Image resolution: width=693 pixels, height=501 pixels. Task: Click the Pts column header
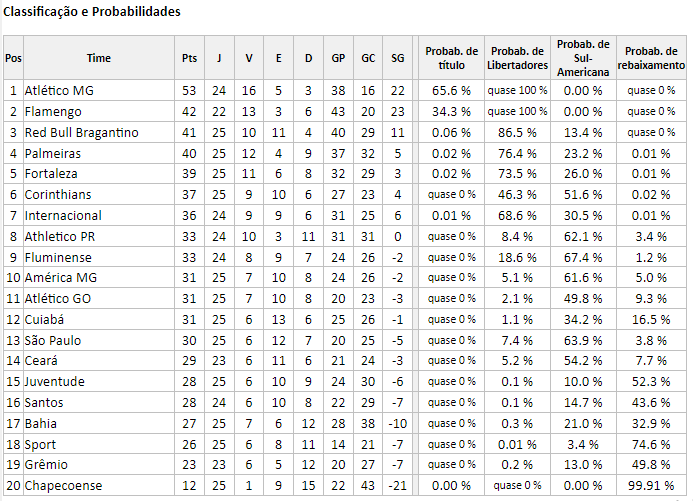[x=189, y=58]
